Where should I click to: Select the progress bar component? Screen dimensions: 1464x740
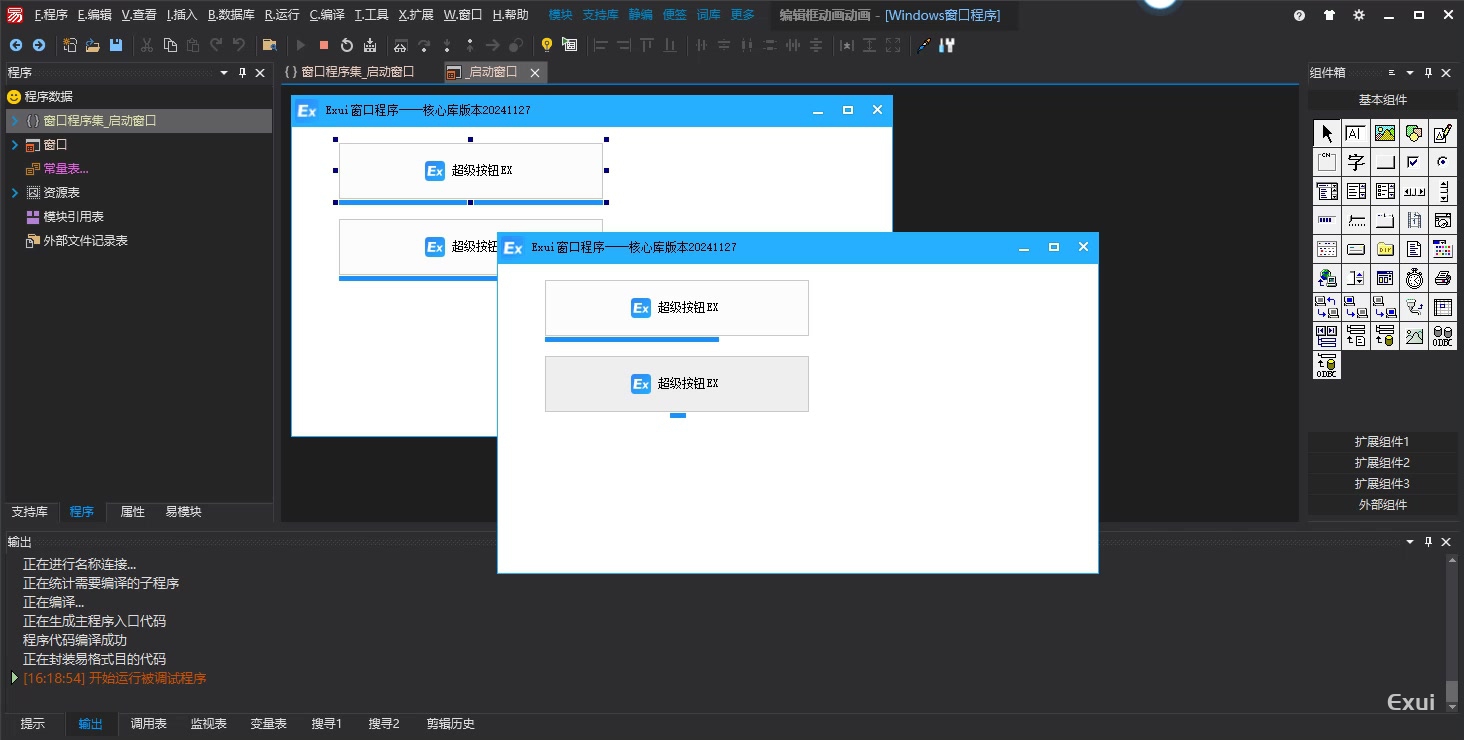point(1327,220)
